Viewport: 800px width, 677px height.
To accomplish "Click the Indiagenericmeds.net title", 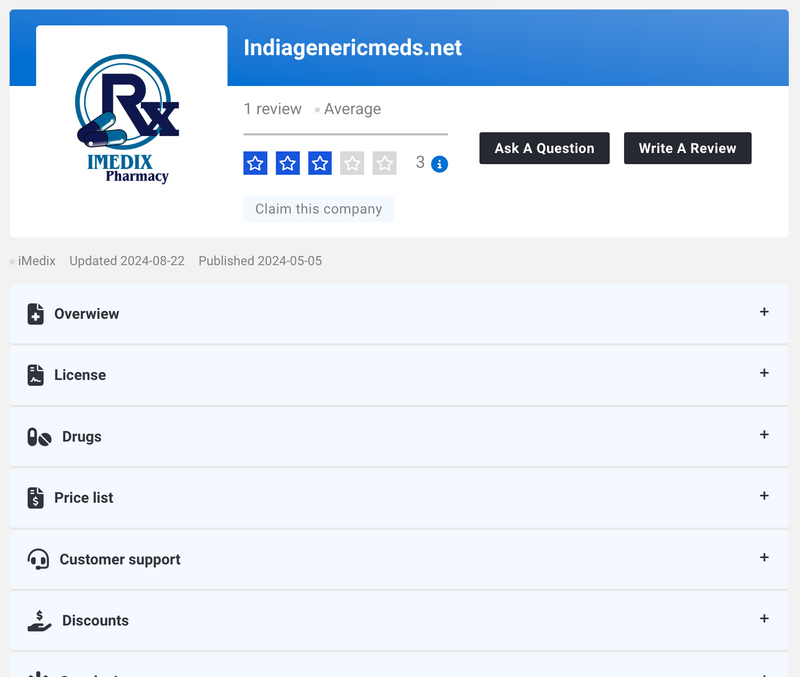I will [353, 48].
